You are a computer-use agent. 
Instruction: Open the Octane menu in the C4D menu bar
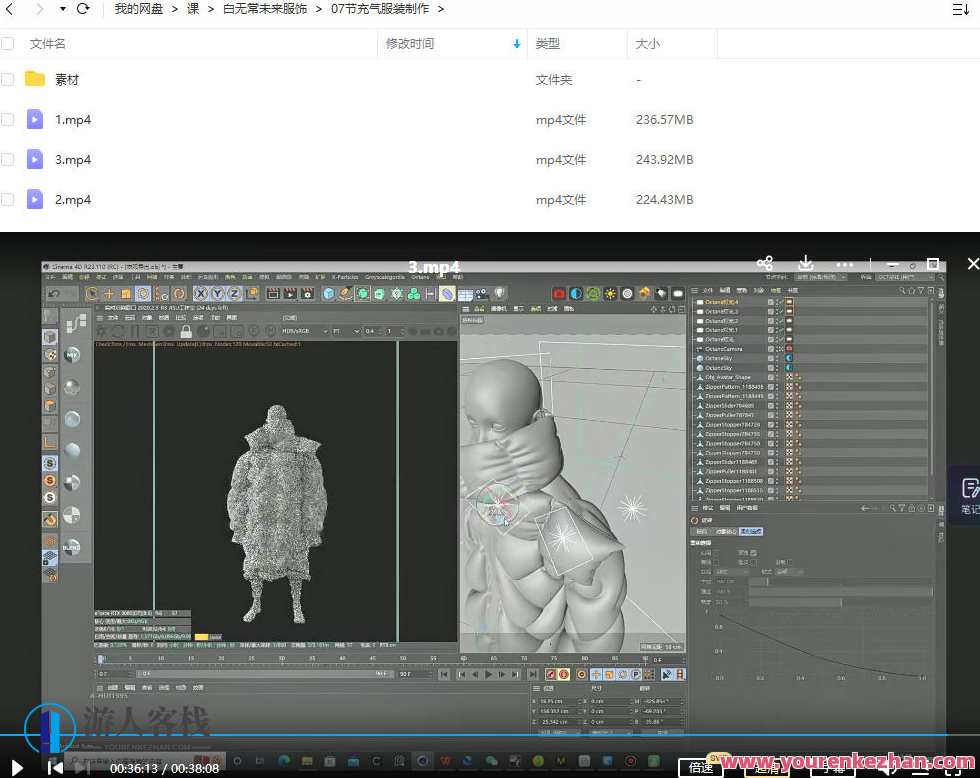420,277
